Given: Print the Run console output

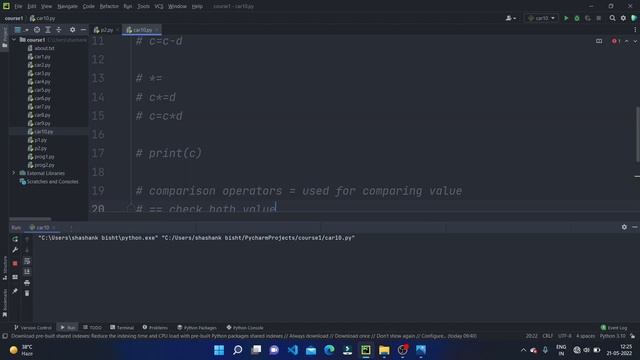Looking at the screenshot, I should [x=27, y=282].
